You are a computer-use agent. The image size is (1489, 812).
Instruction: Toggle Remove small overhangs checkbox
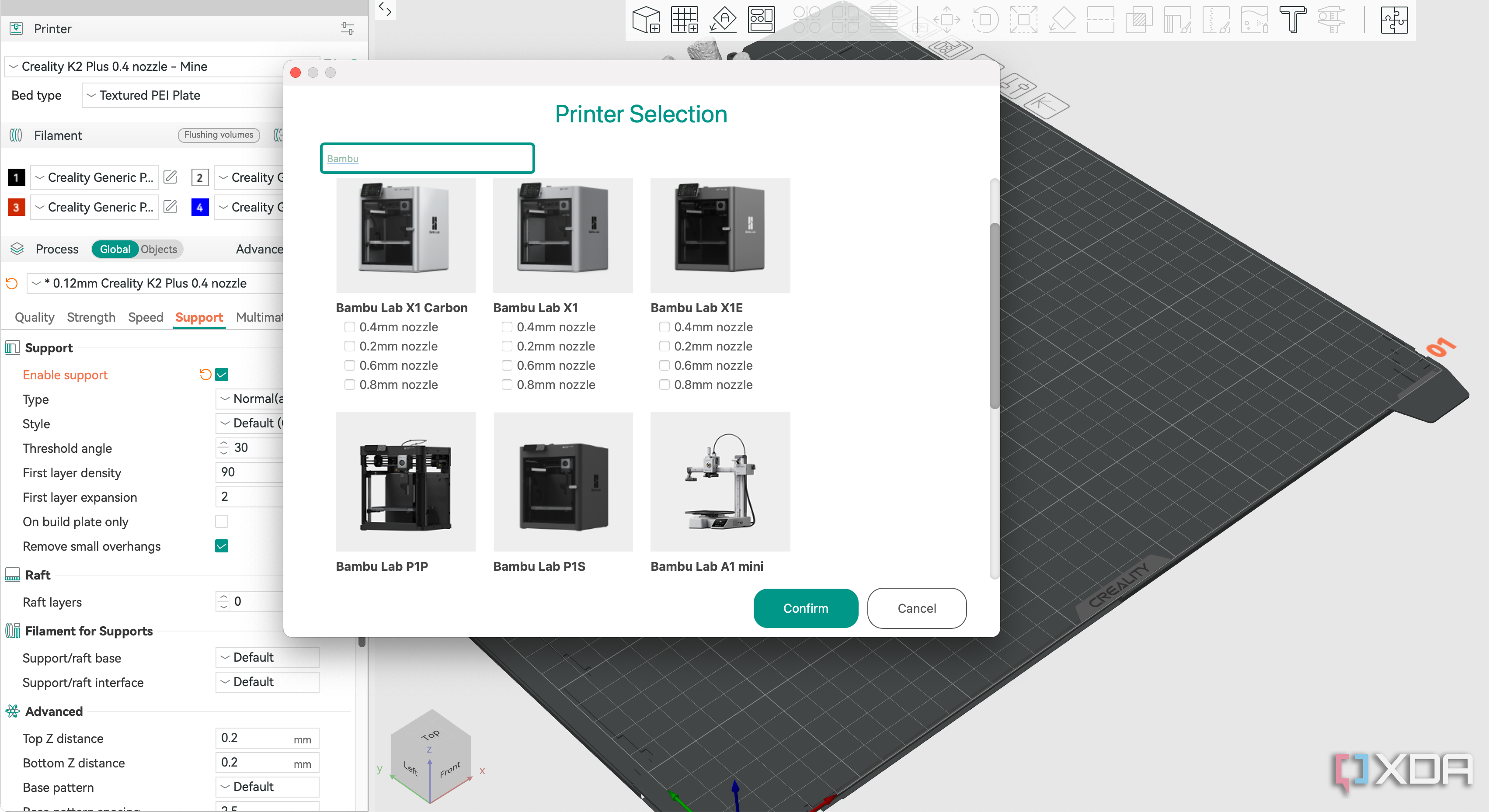tap(221, 545)
